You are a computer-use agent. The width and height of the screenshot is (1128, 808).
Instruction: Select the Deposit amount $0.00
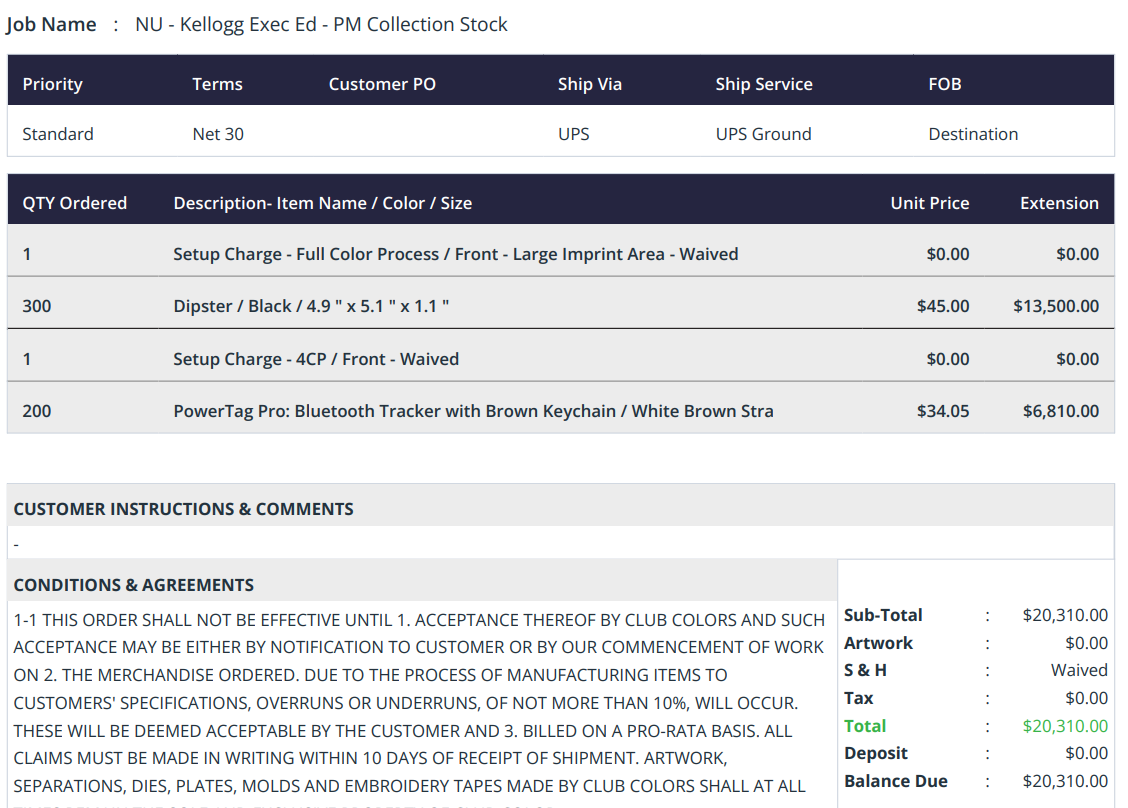click(1086, 753)
